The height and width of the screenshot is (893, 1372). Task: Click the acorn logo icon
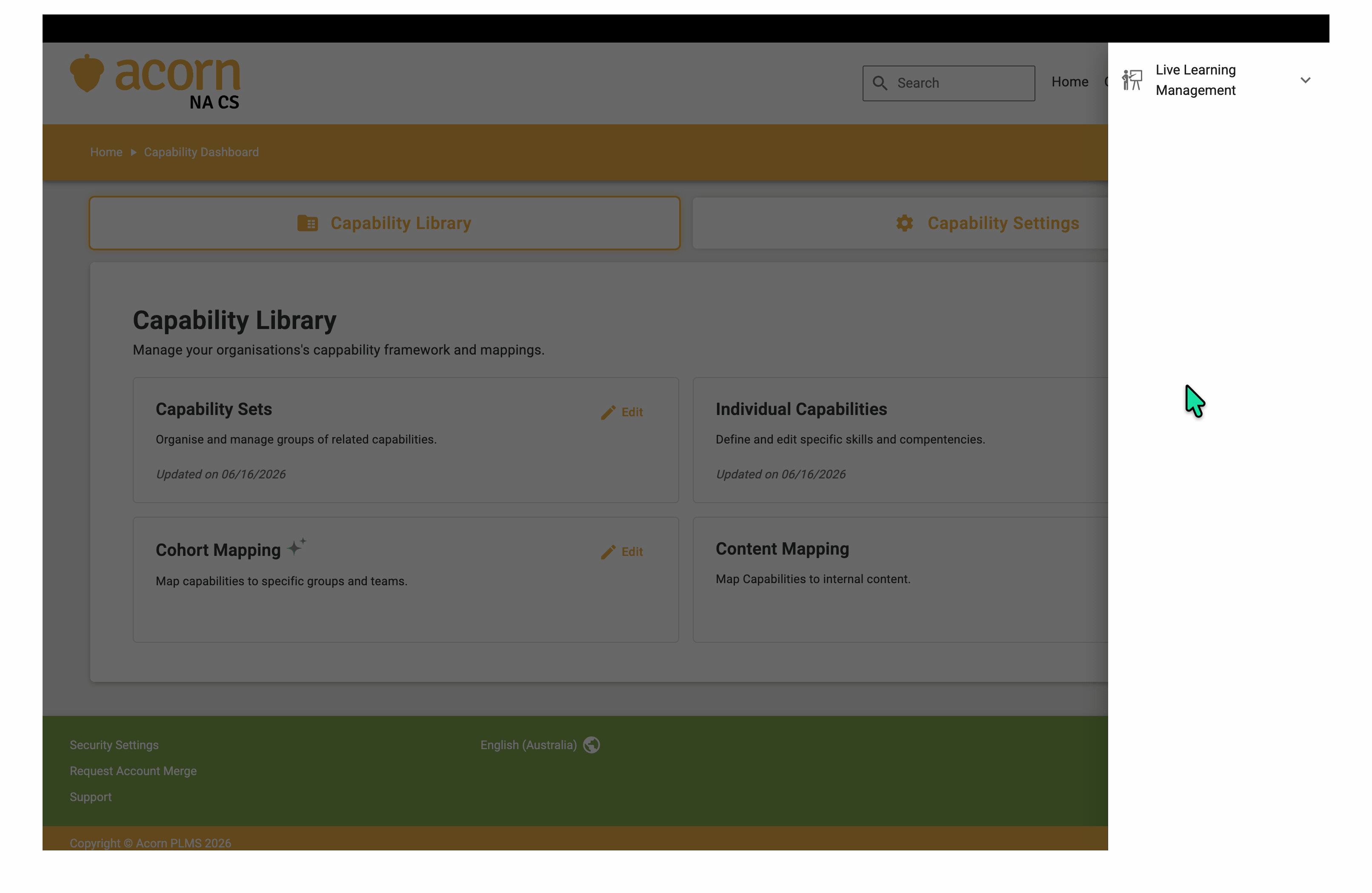point(87,73)
